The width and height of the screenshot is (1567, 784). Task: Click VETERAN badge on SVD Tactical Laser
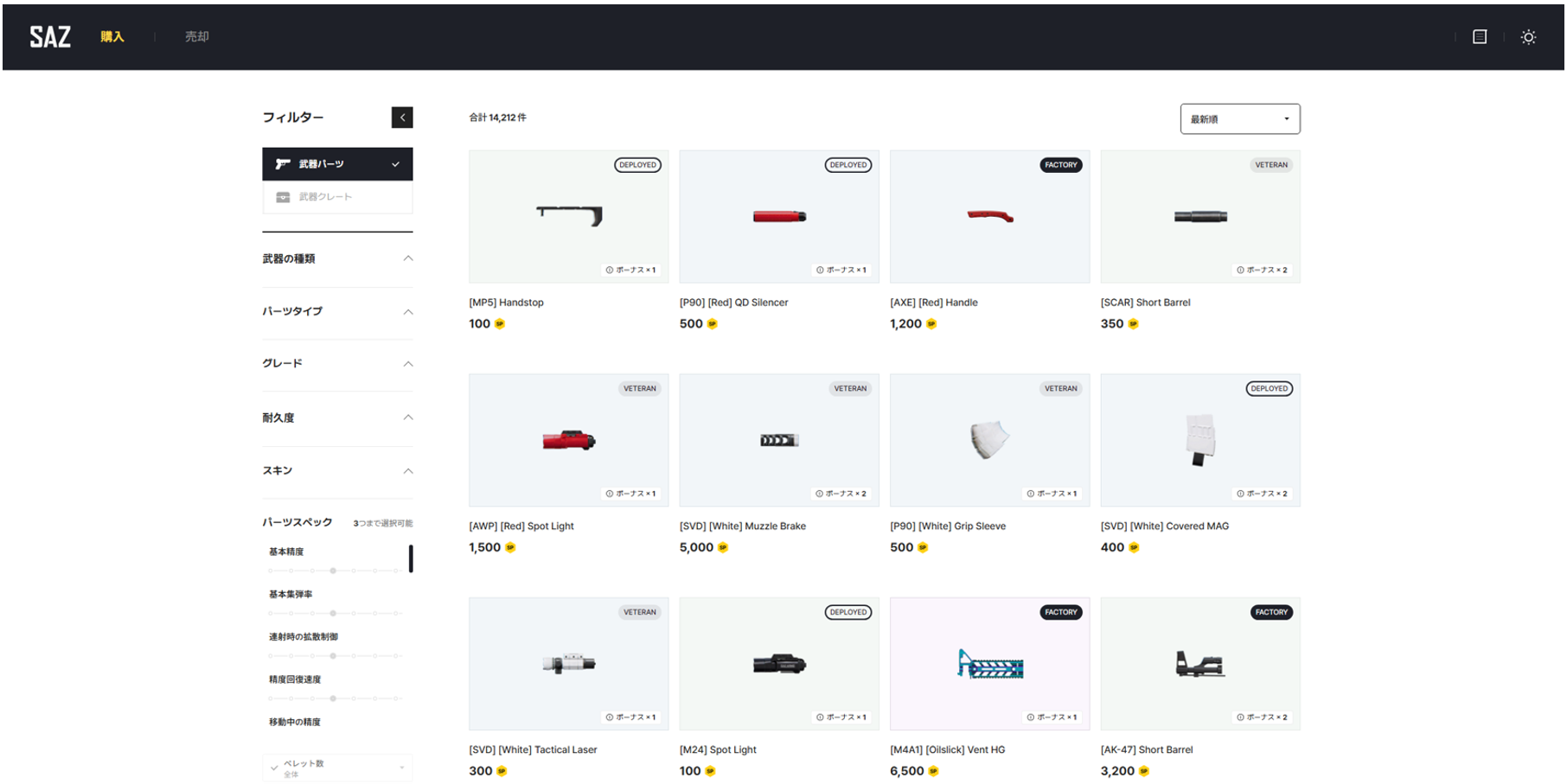(x=640, y=613)
